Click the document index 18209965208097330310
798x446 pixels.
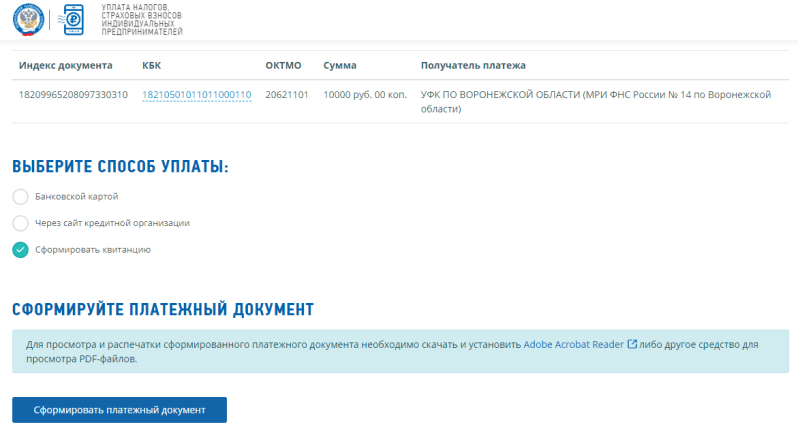click(x=73, y=95)
